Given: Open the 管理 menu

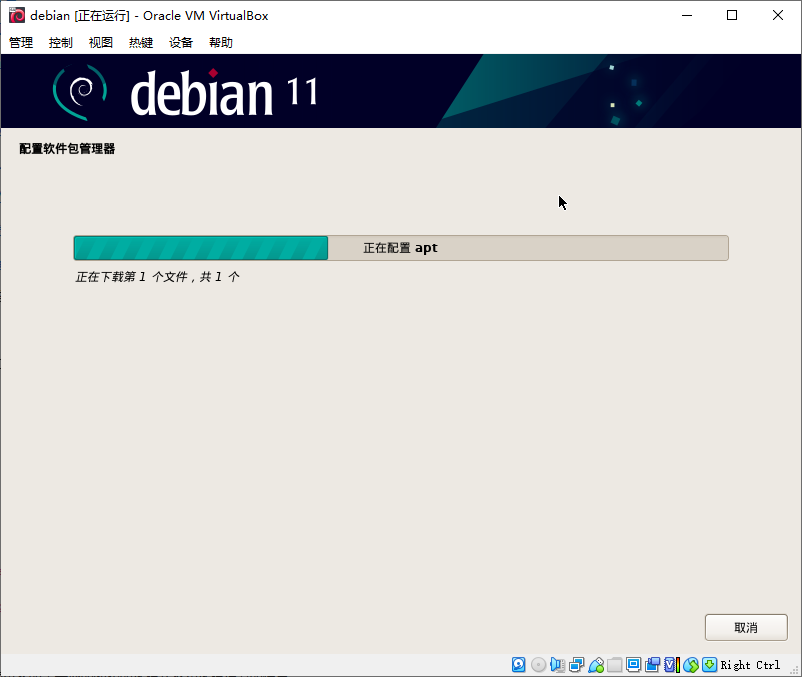Looking at the screenshot, I should pyautogui.click(x=21, y=42).
